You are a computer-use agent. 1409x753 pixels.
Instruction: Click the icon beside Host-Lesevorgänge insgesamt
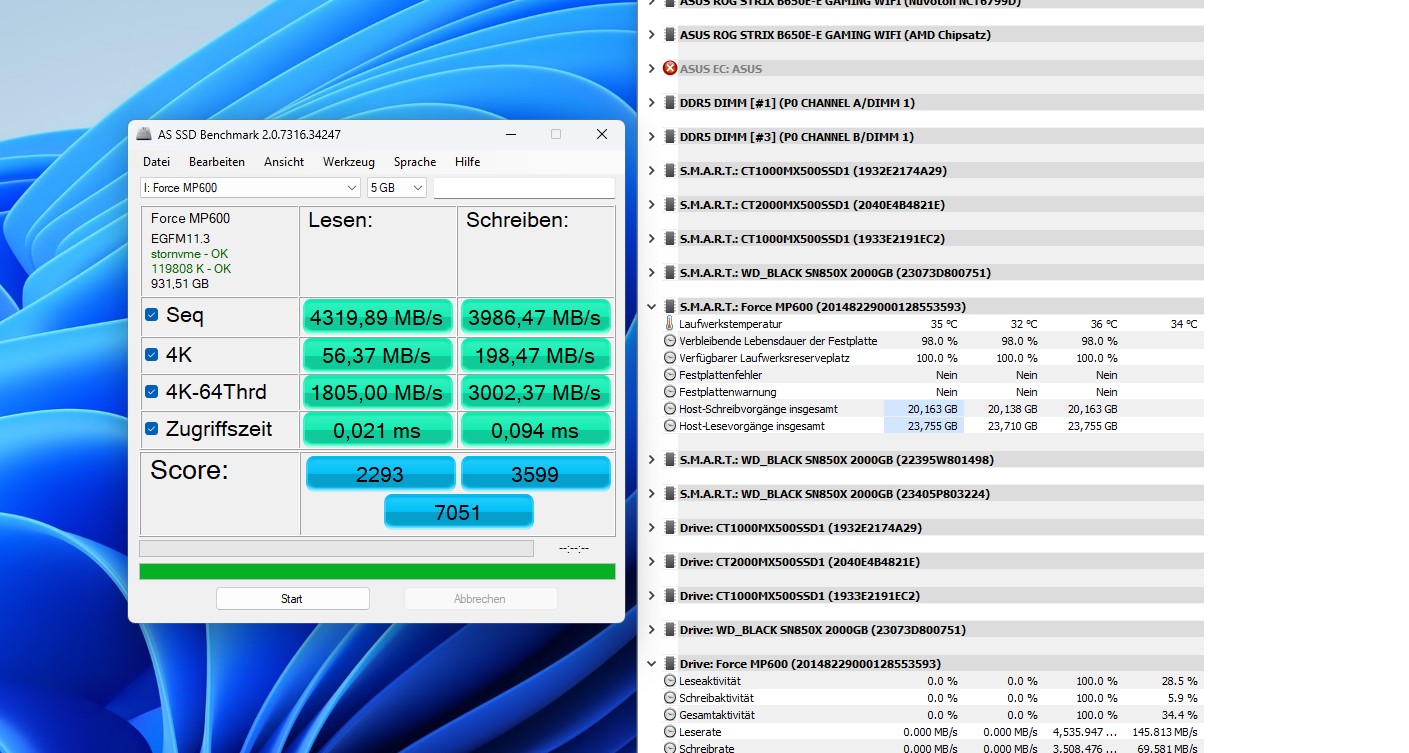(x=670, y=426)
